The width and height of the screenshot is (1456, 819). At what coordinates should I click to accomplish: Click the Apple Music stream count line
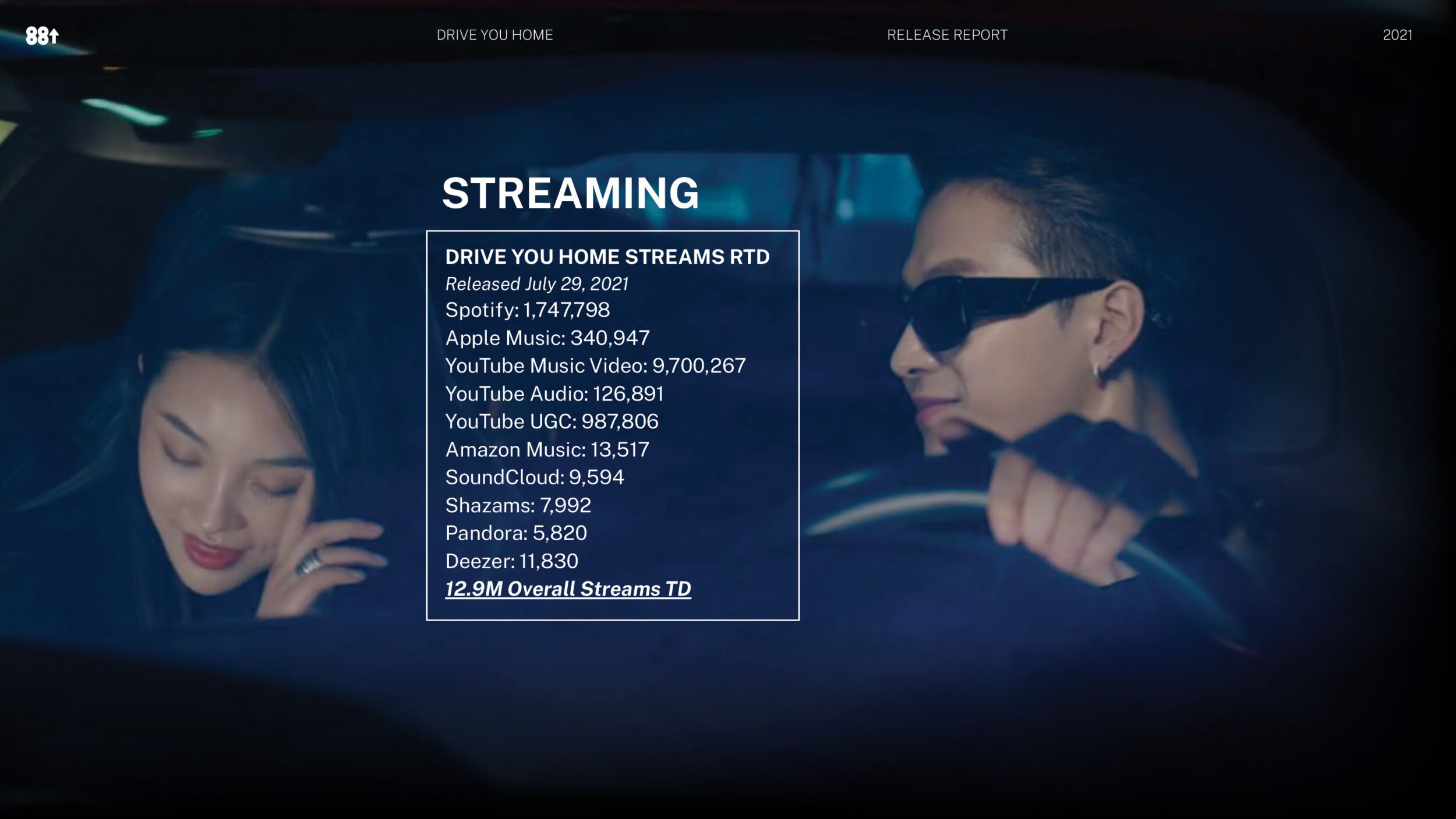tap(547, 338)
